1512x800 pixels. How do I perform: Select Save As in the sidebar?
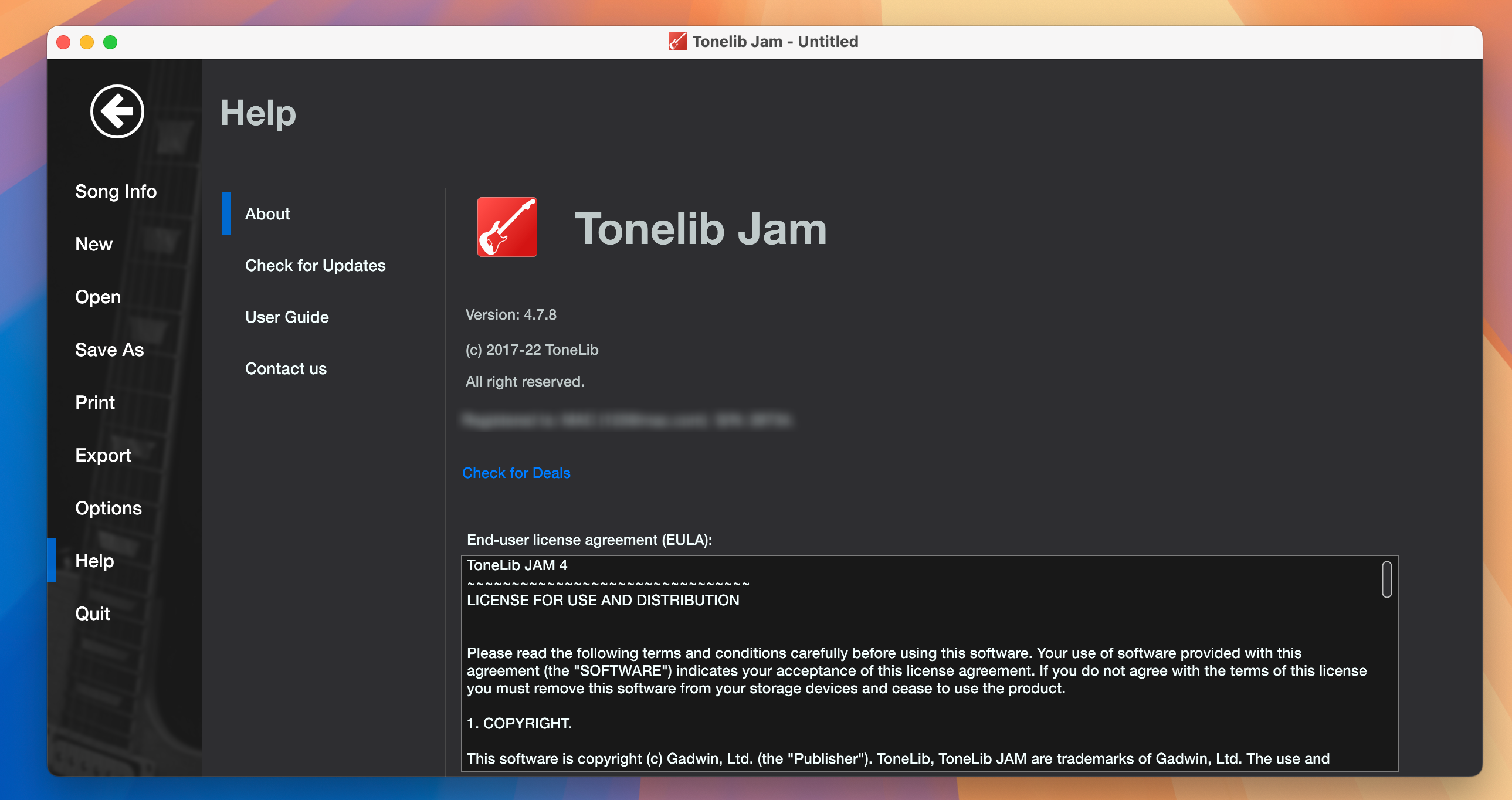(109, 350)
